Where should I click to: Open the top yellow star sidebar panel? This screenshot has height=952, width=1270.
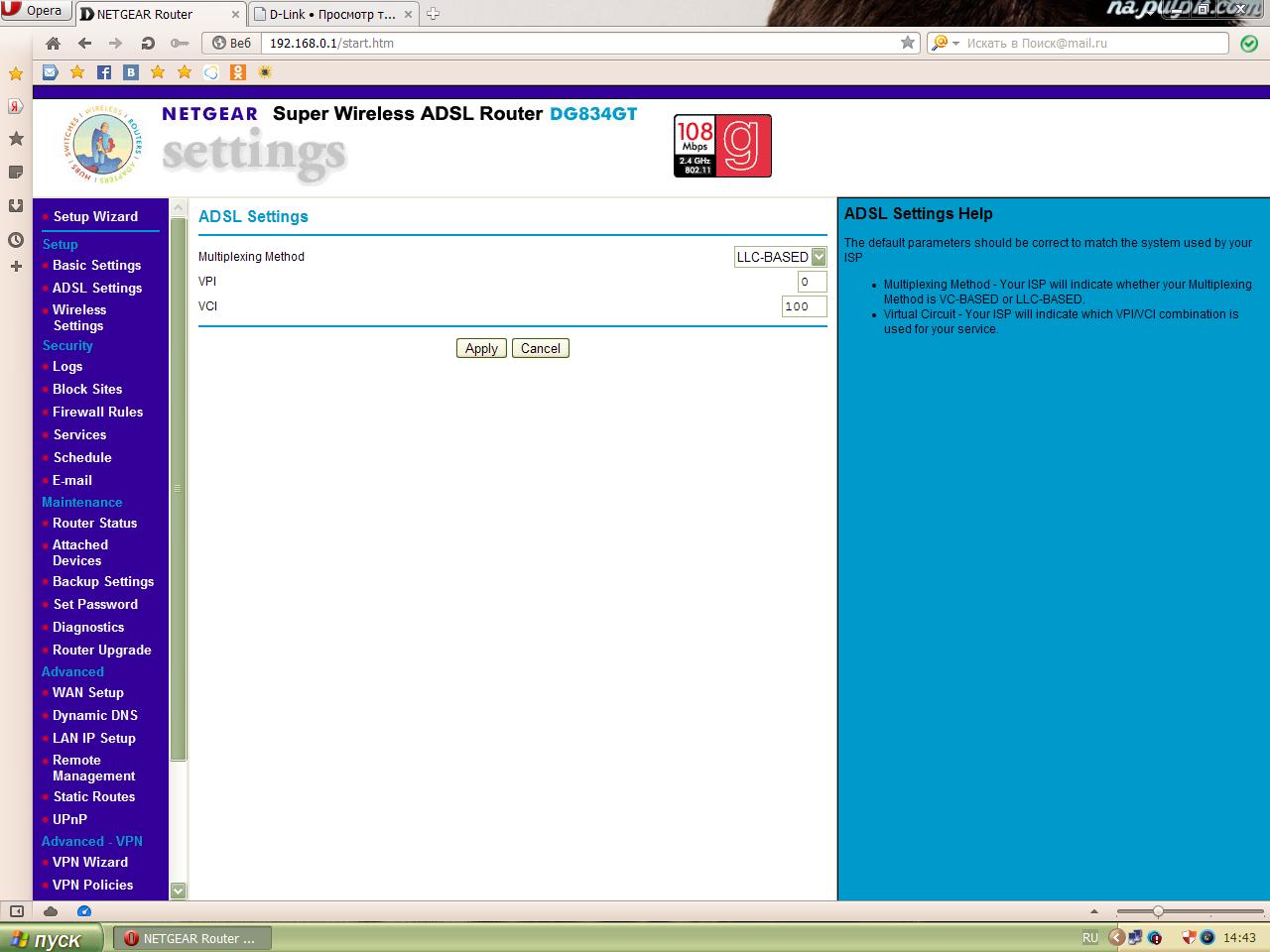coord(16,73)
